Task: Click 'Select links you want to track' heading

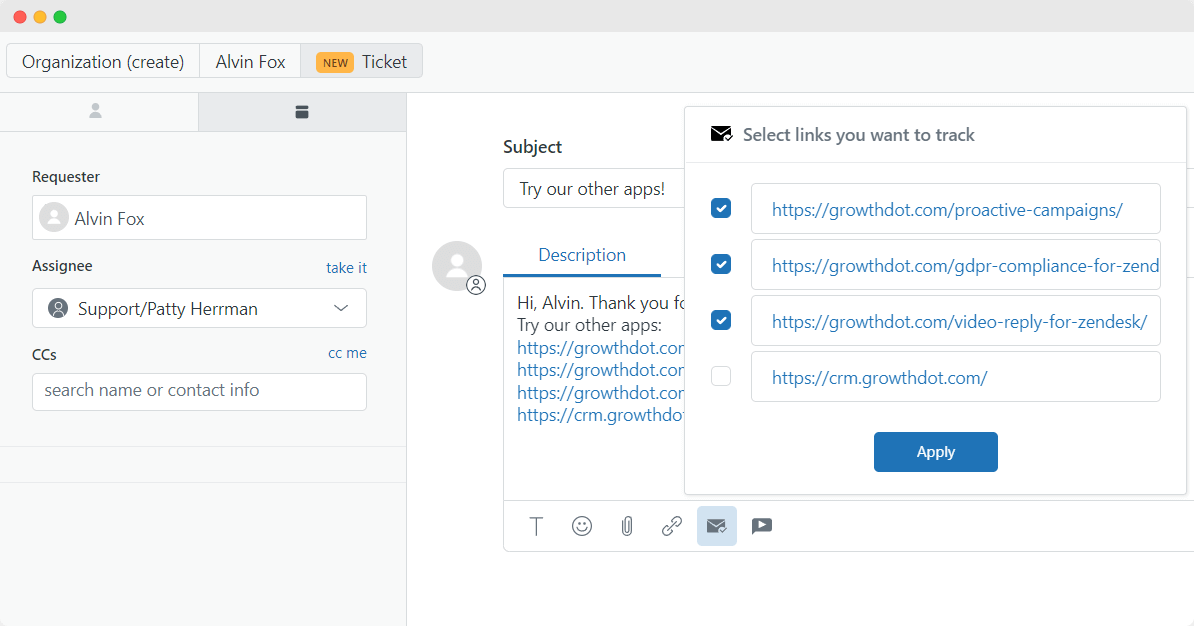Action: (858, 135)
